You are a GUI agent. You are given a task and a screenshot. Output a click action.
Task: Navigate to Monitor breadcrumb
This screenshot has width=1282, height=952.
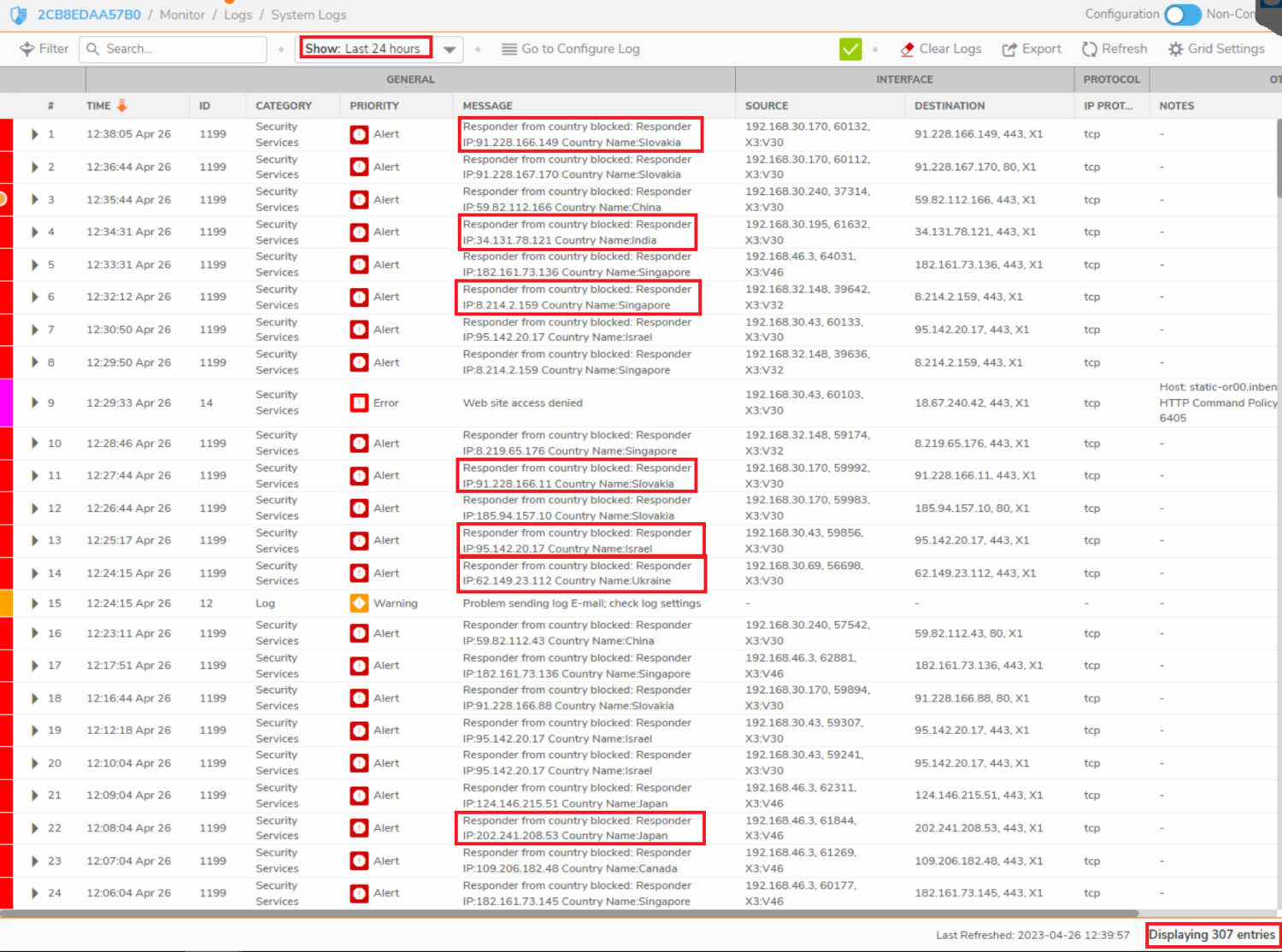coord(182,15)
